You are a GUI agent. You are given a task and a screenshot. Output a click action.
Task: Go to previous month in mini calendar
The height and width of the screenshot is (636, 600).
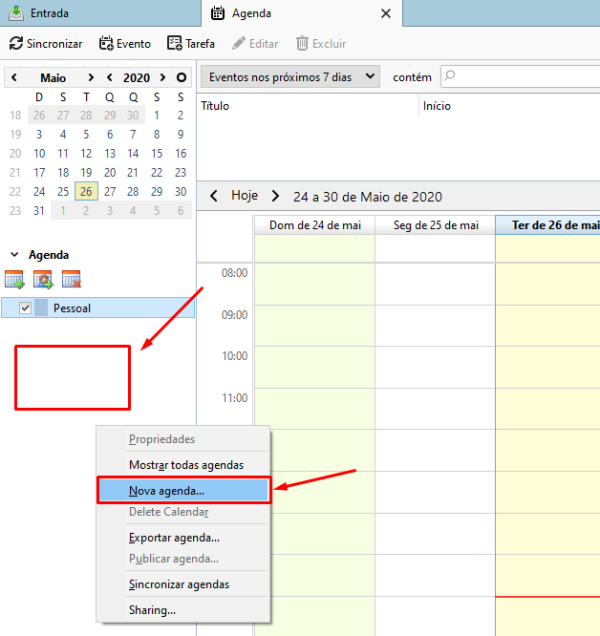coord(14,77)
